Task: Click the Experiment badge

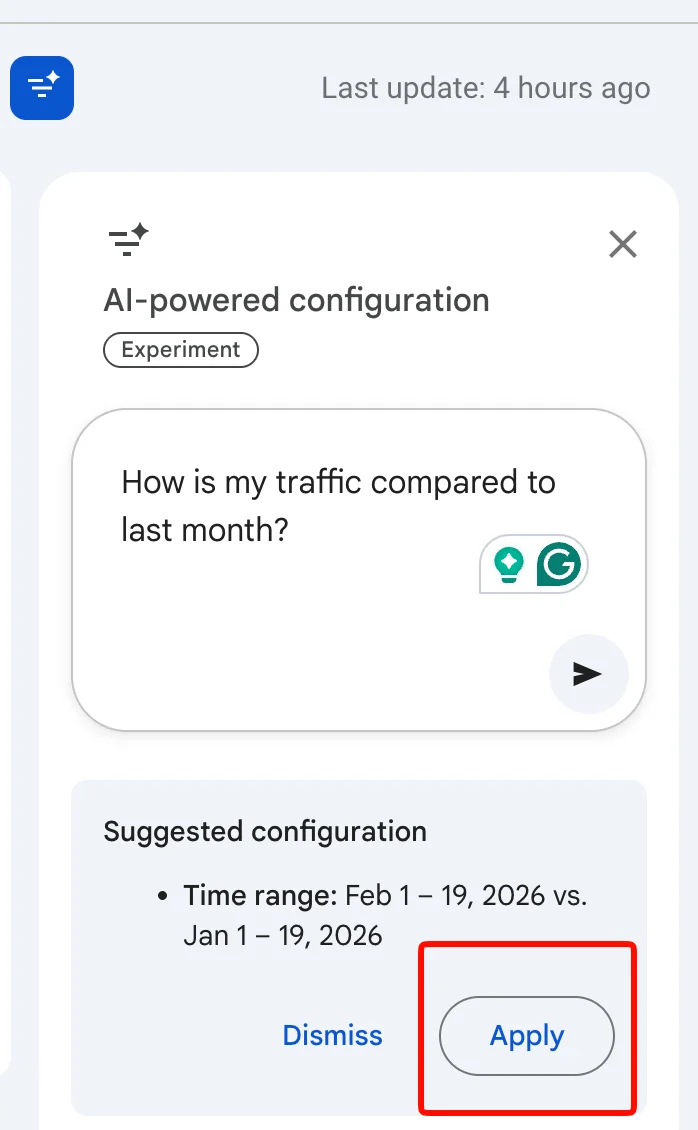Action: (x=180, y=350)
